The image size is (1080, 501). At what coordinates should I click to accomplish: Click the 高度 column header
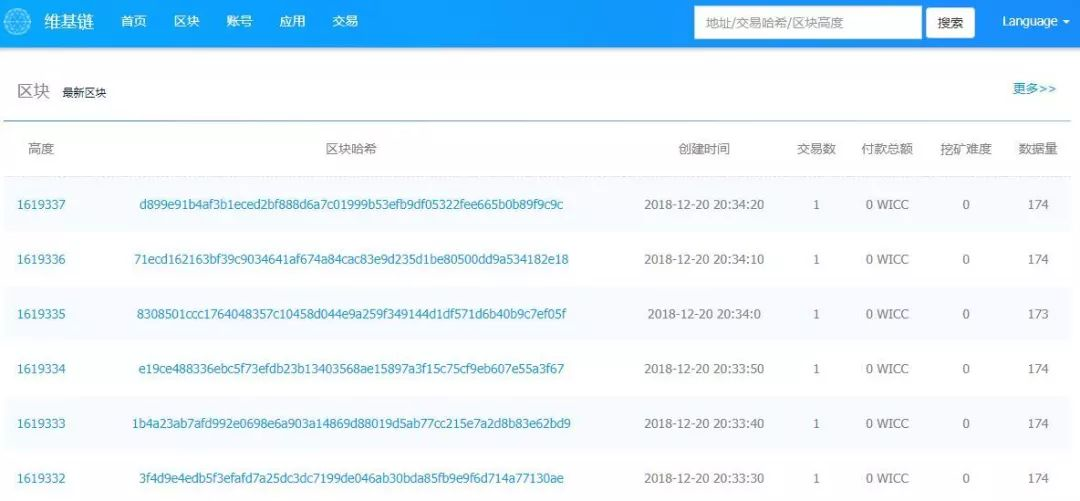(41, 149)
